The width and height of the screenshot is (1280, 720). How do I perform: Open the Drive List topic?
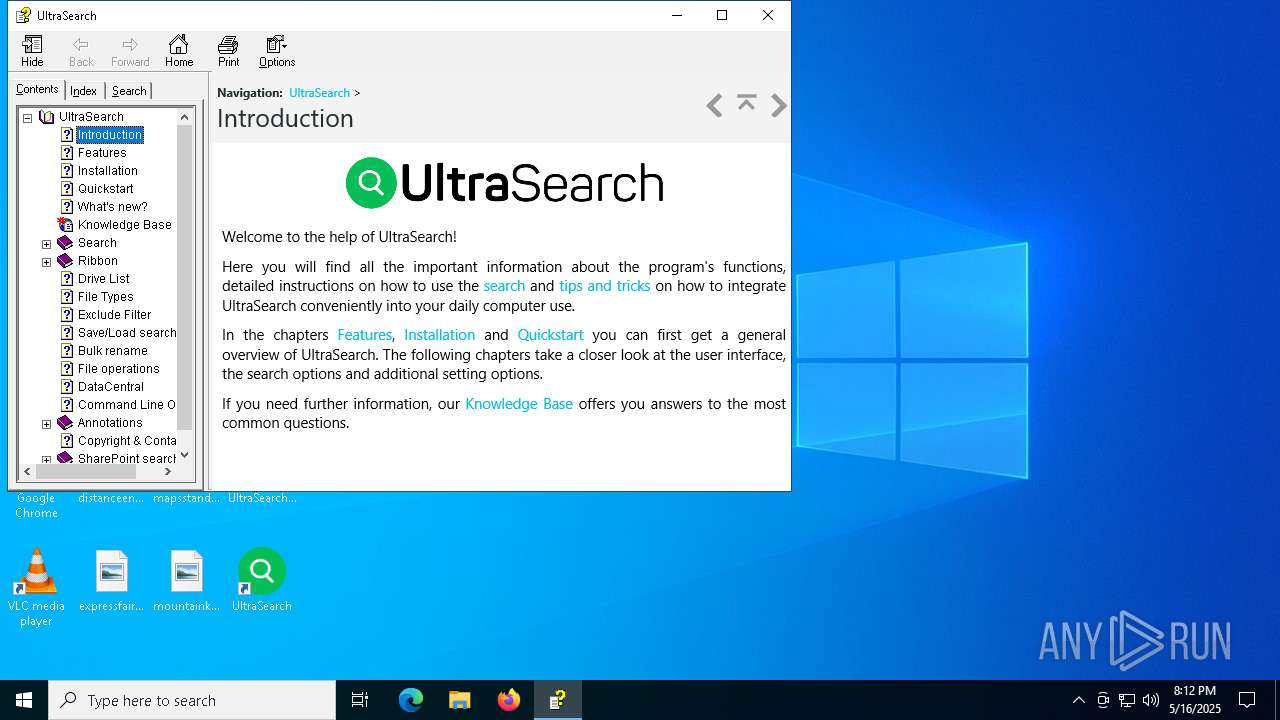click(104, 279)
